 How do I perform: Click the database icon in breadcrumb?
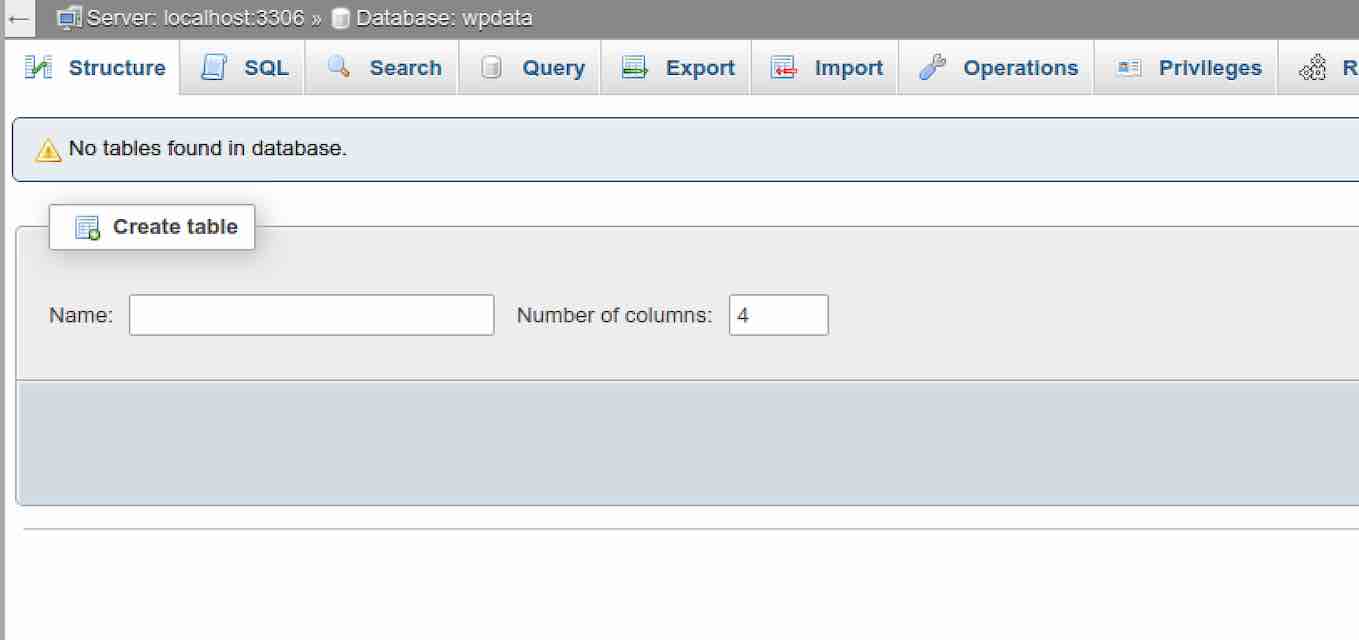coord(341,18)
